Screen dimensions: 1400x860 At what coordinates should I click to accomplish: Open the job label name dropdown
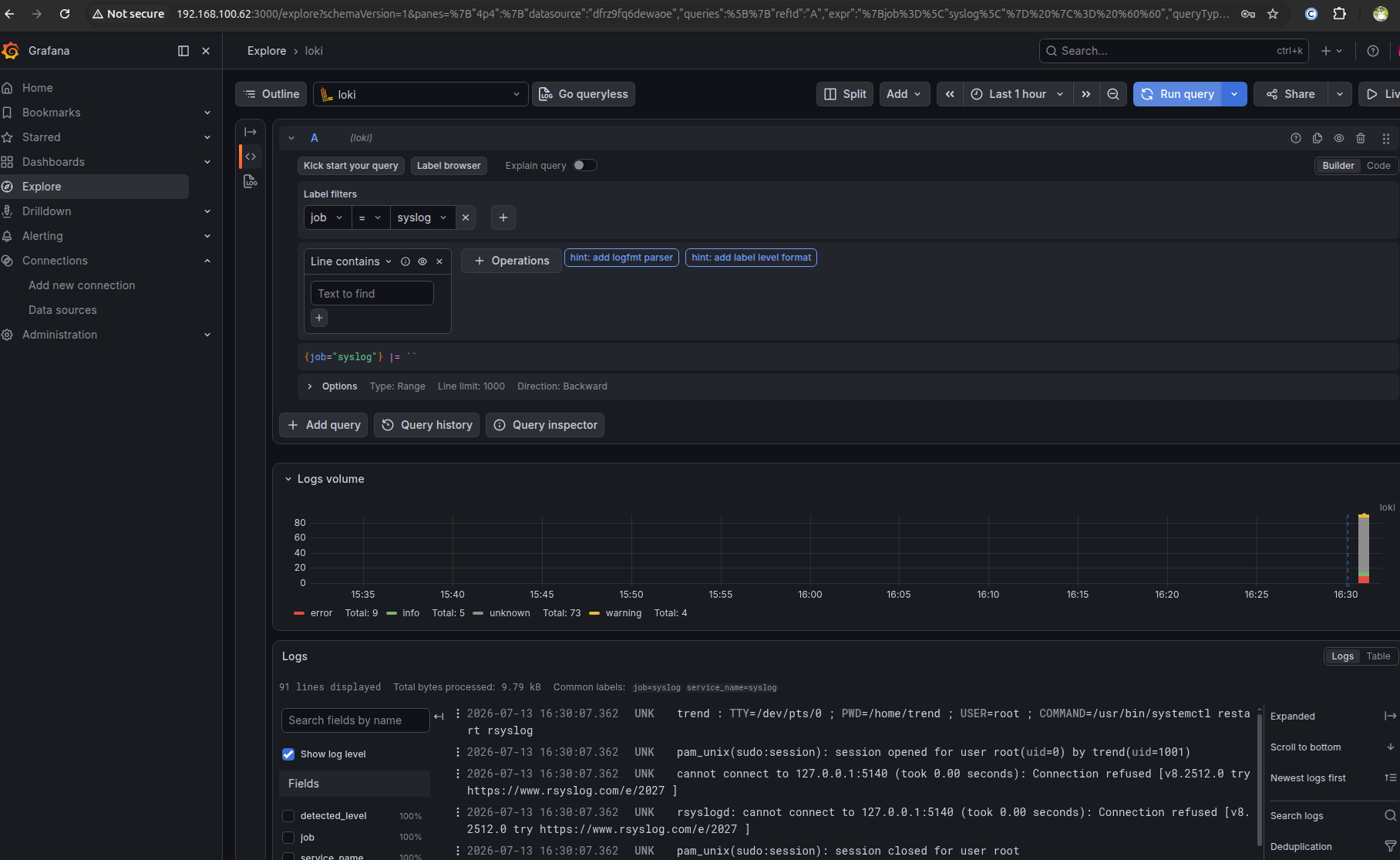[328, 218]
